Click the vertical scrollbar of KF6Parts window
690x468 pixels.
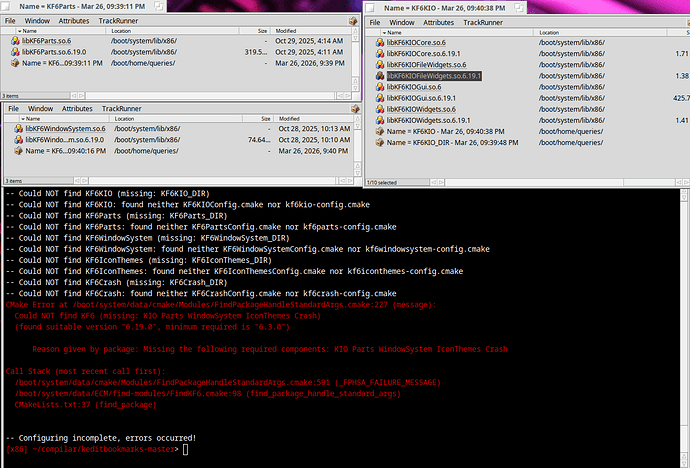(x=356, y=59)
